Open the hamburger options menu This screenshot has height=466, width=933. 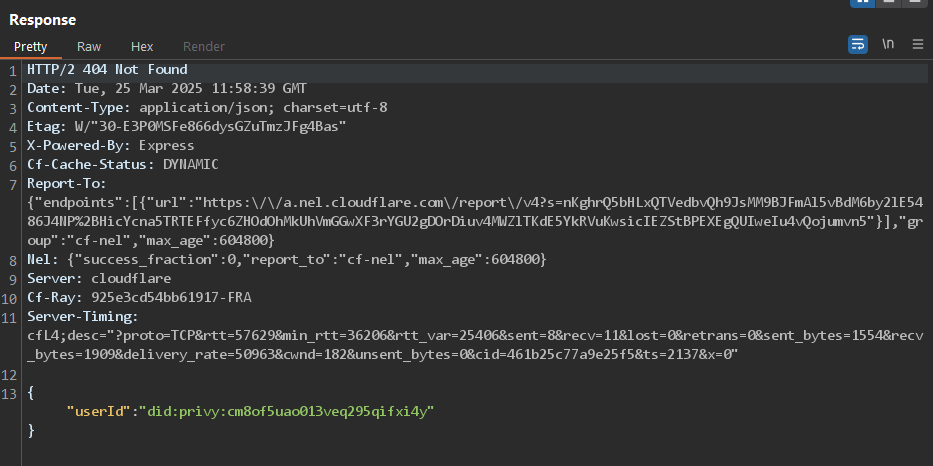(918, 45)
